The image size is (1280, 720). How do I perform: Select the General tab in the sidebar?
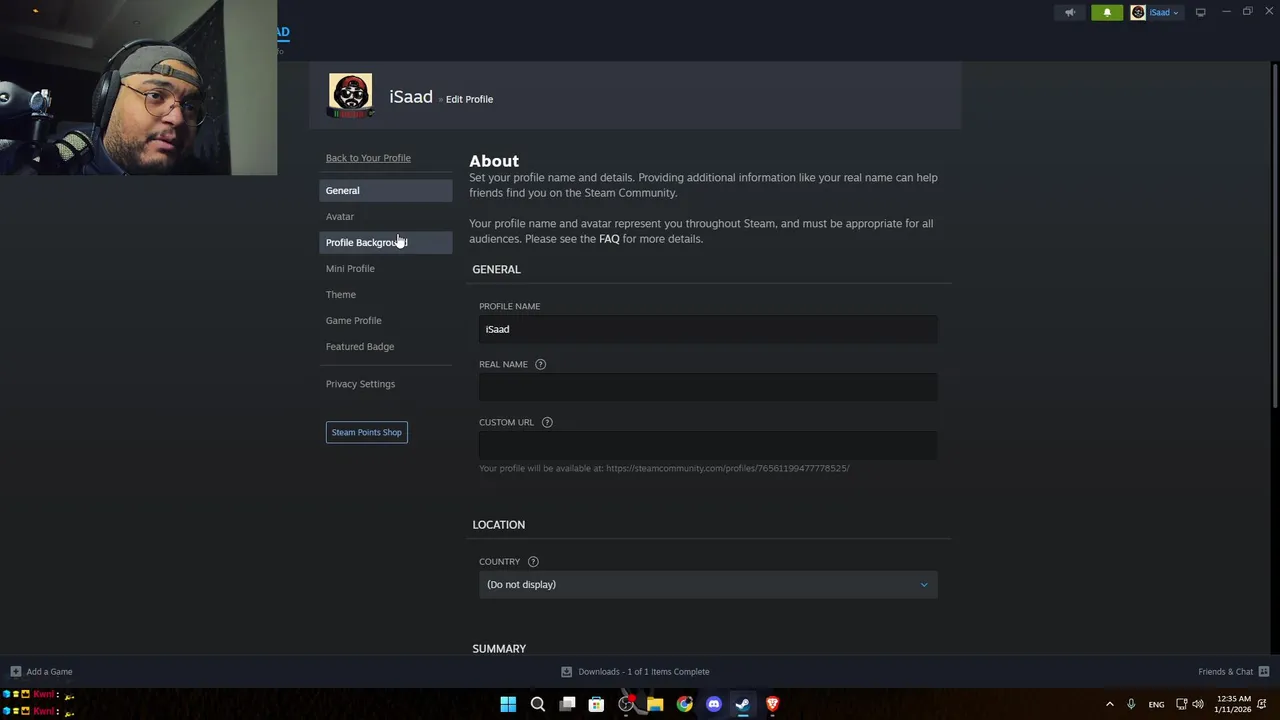(386, 190)
